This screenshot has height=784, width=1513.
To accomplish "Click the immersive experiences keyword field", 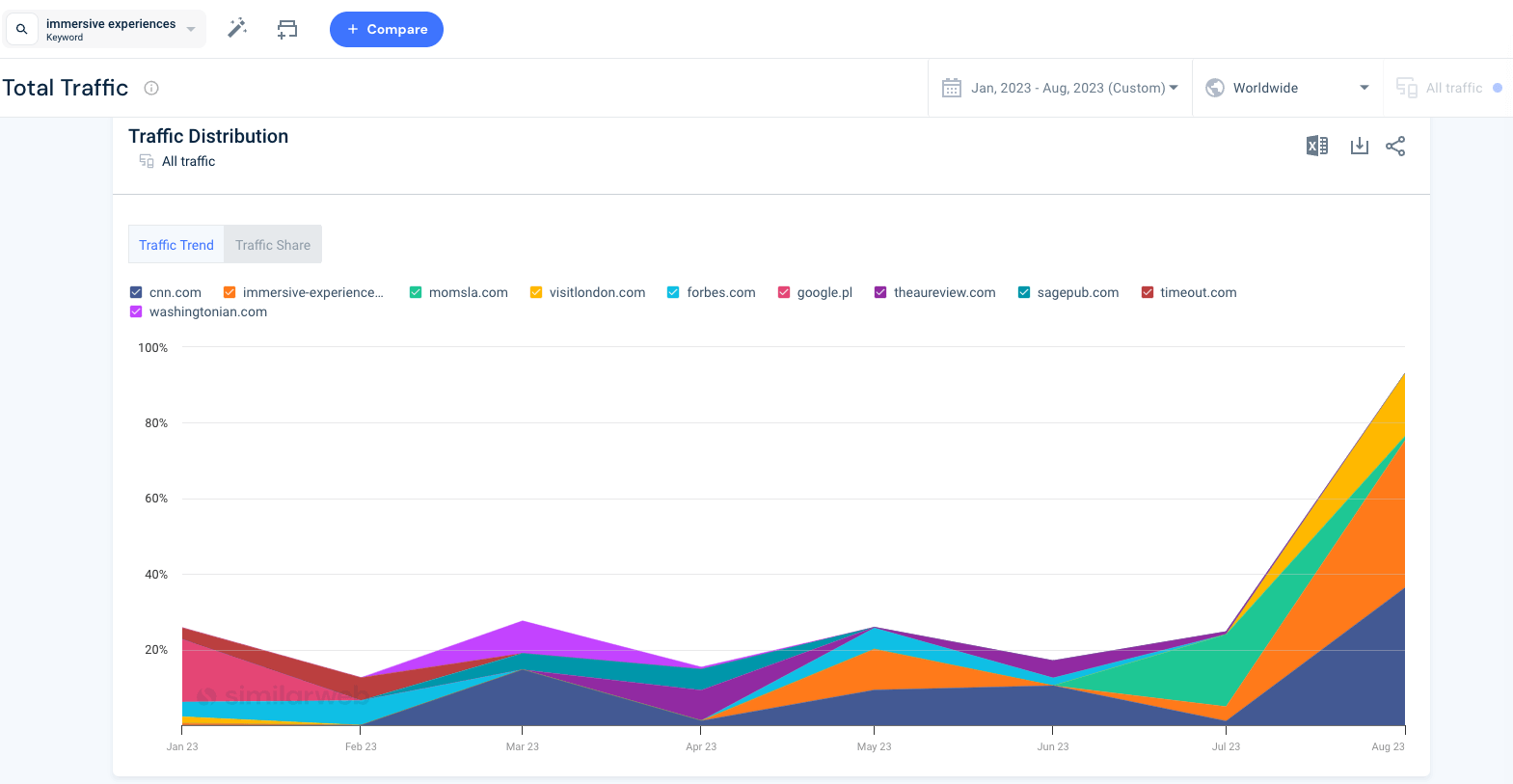I will pos(105,29).
